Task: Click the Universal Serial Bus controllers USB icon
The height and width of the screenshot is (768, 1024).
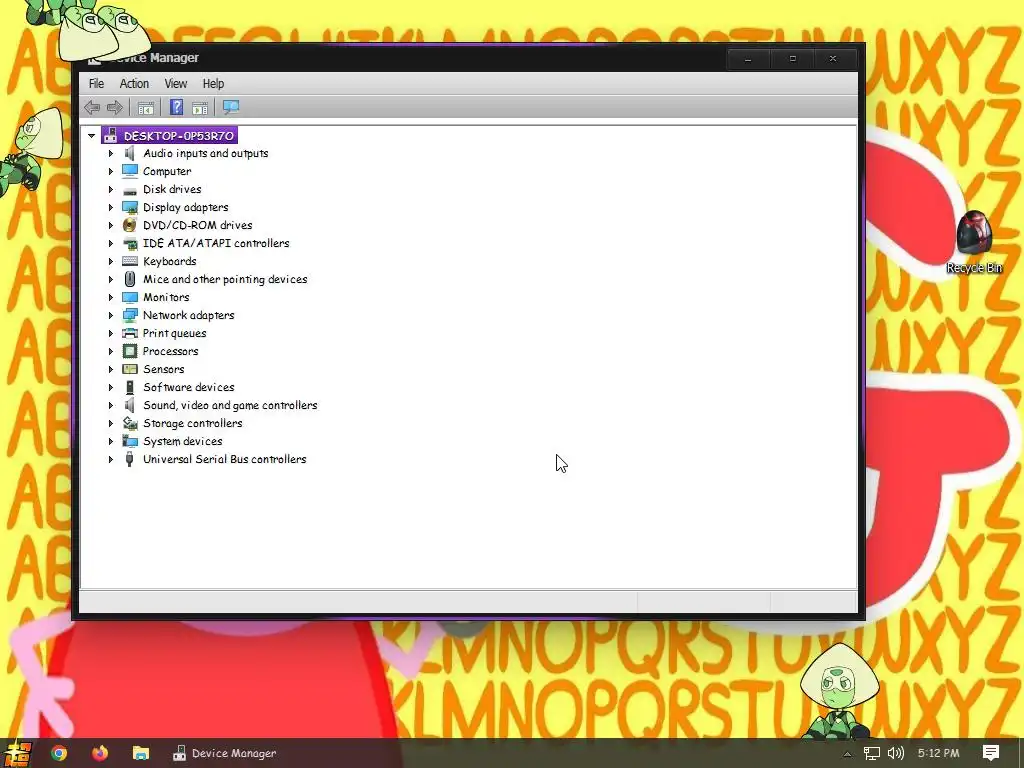Action: pos(130,459)
